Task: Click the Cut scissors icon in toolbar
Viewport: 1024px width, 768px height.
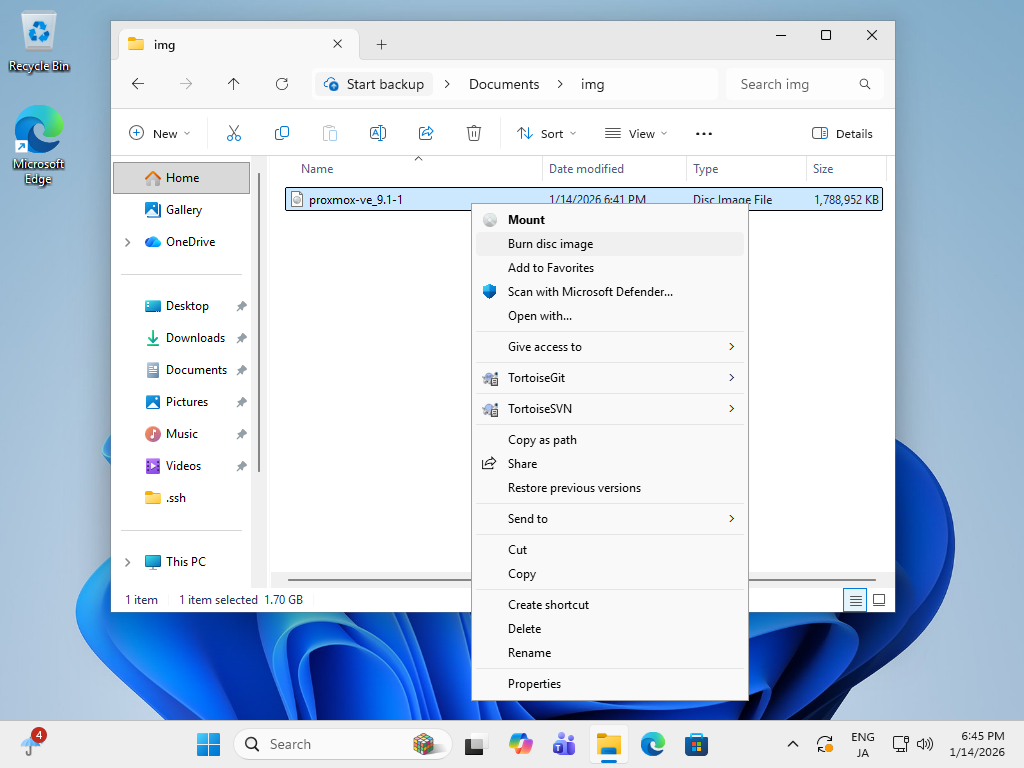Action: (234, 133)
